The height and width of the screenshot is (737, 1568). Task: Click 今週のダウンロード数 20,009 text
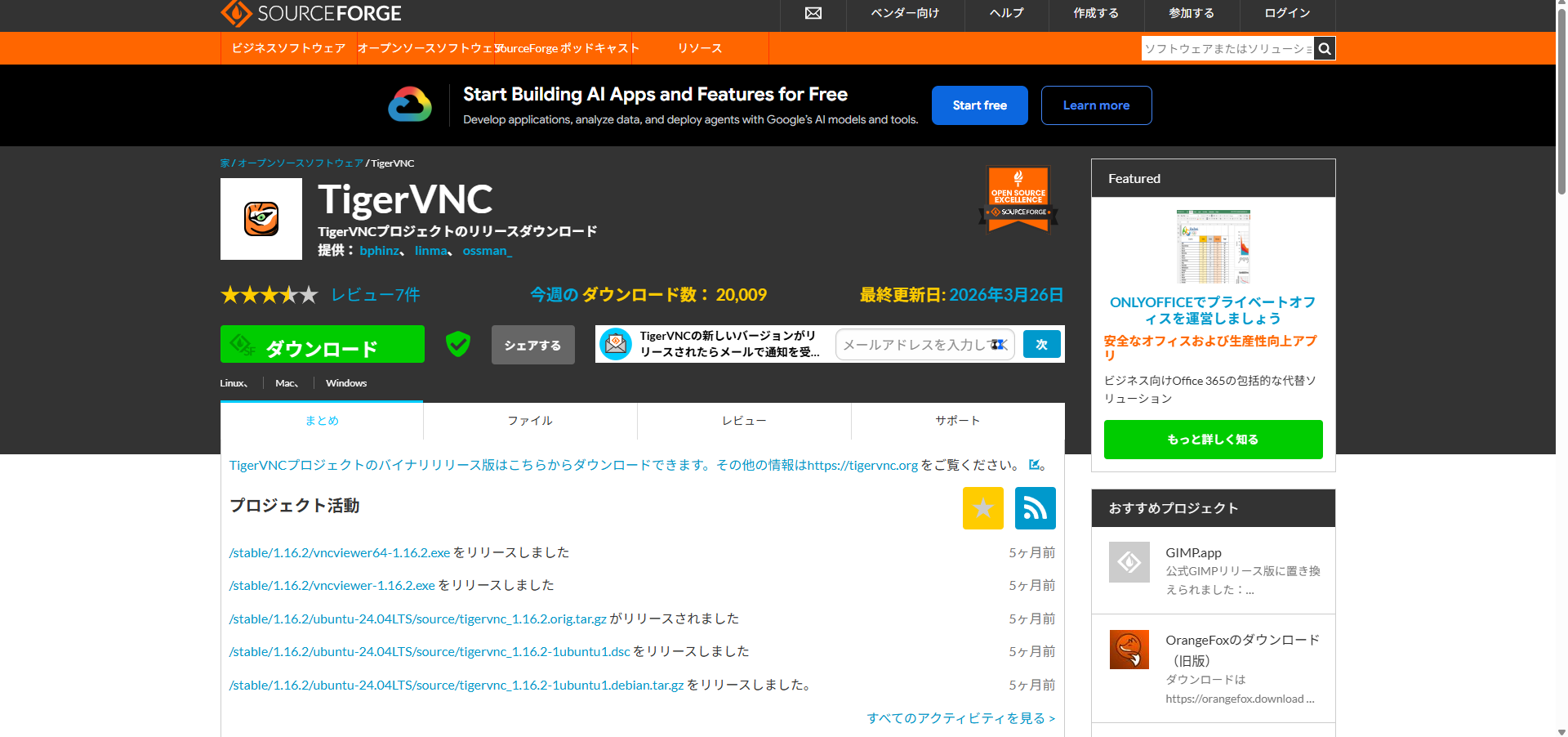click(648, 295)
